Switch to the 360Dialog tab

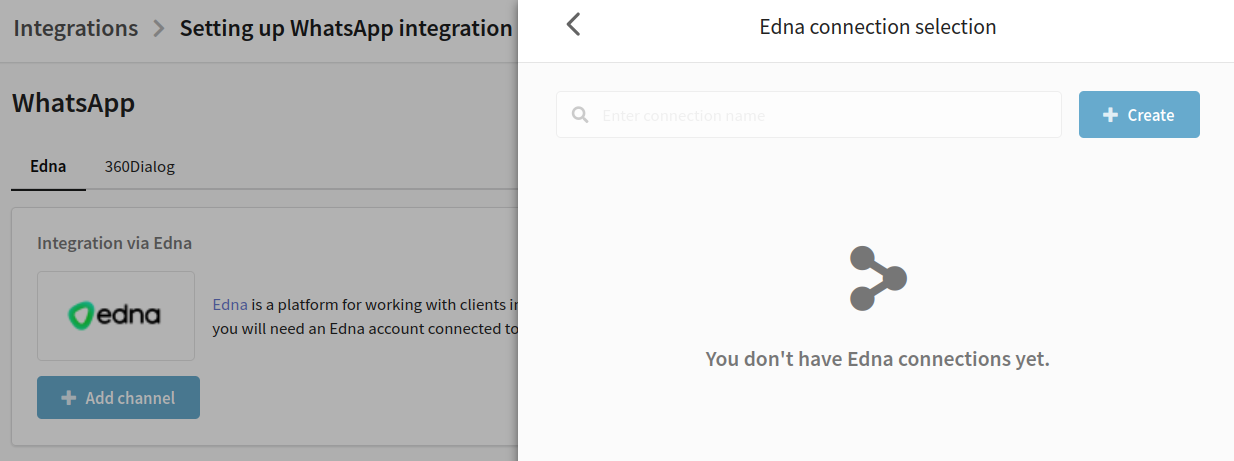click(x=140, y=166)
